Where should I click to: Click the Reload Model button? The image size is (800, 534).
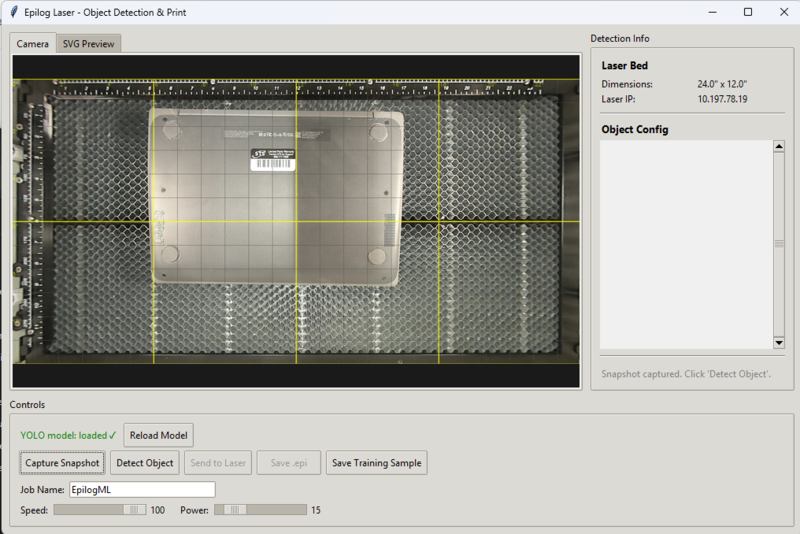(159, 435)
